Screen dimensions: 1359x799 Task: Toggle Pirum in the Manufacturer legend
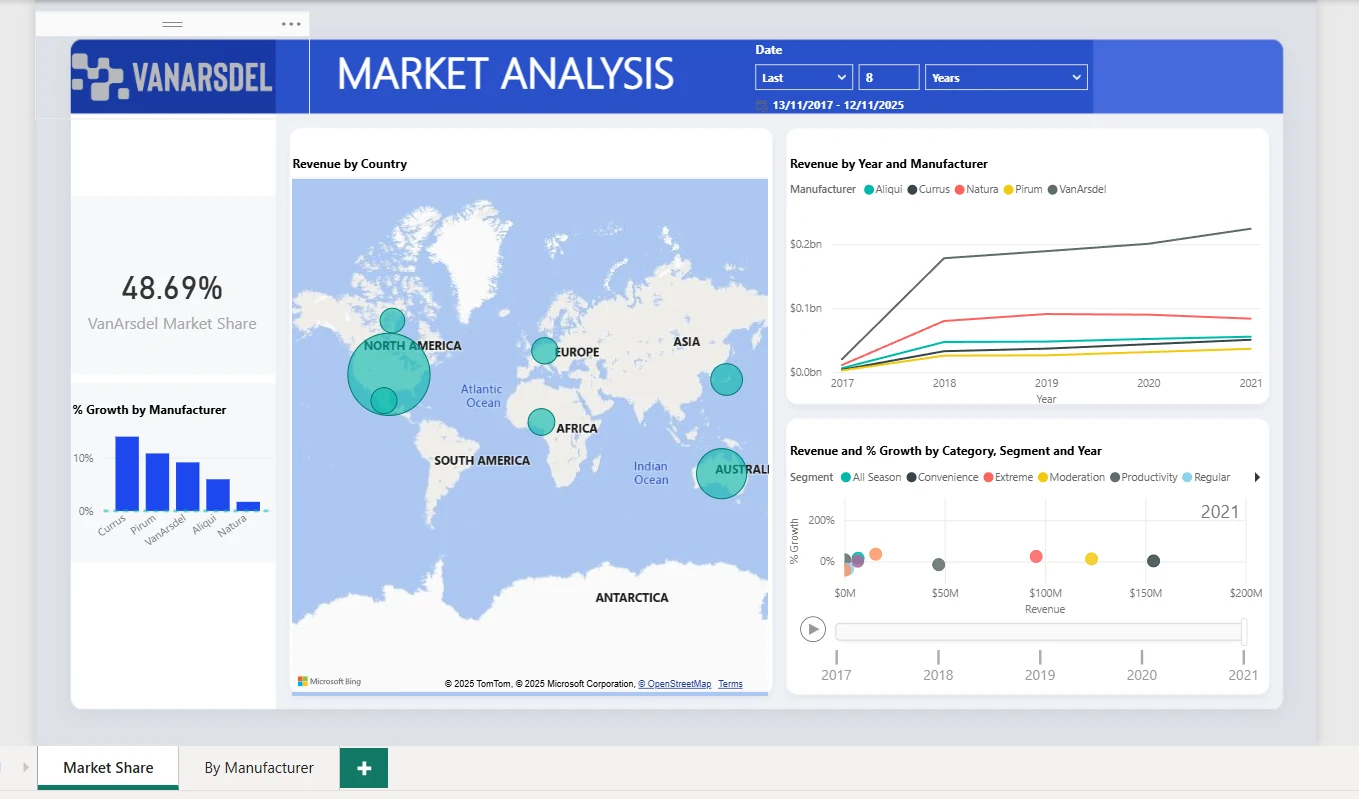1023,189
